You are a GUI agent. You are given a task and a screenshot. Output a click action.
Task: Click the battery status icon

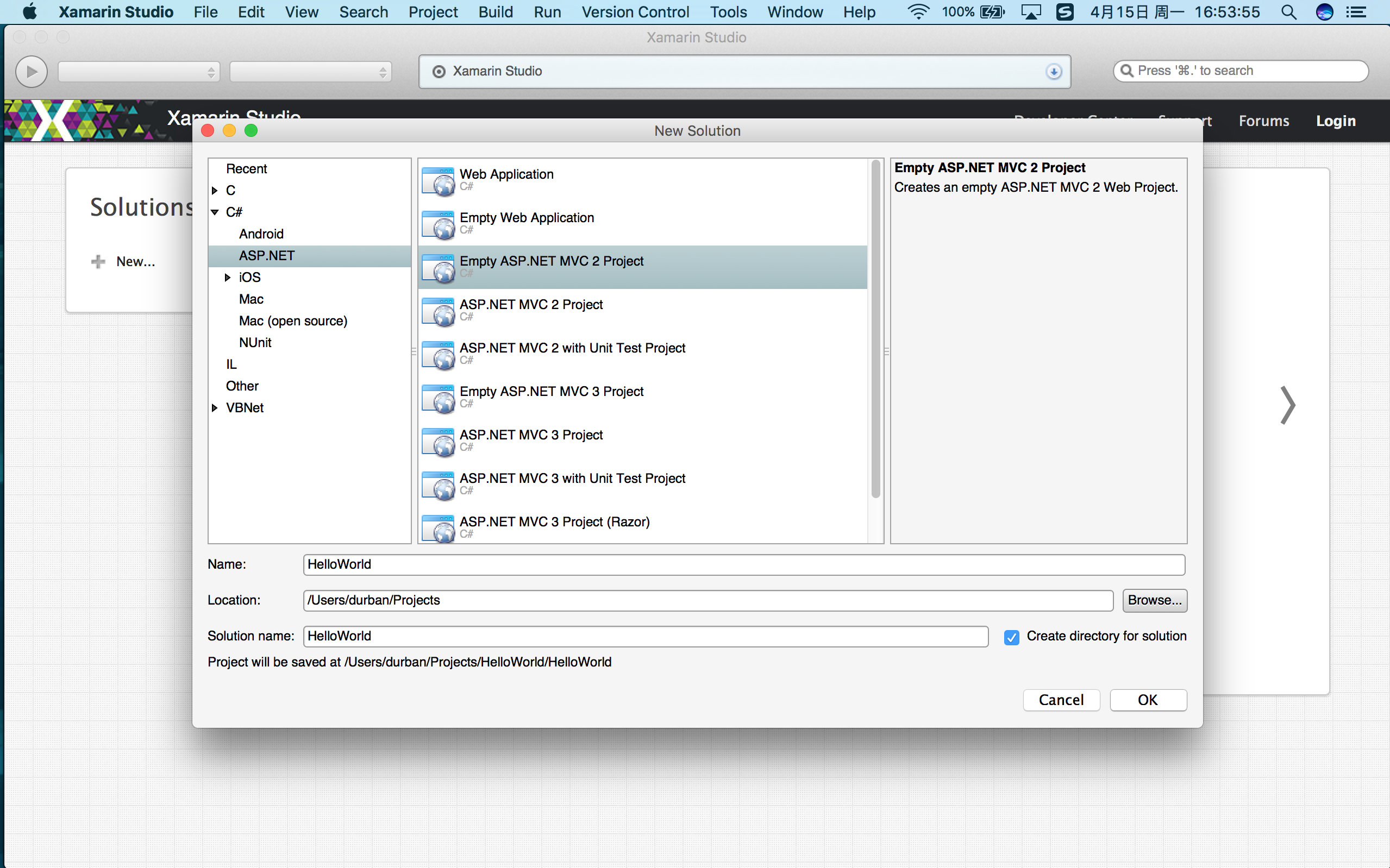point(993,12)
